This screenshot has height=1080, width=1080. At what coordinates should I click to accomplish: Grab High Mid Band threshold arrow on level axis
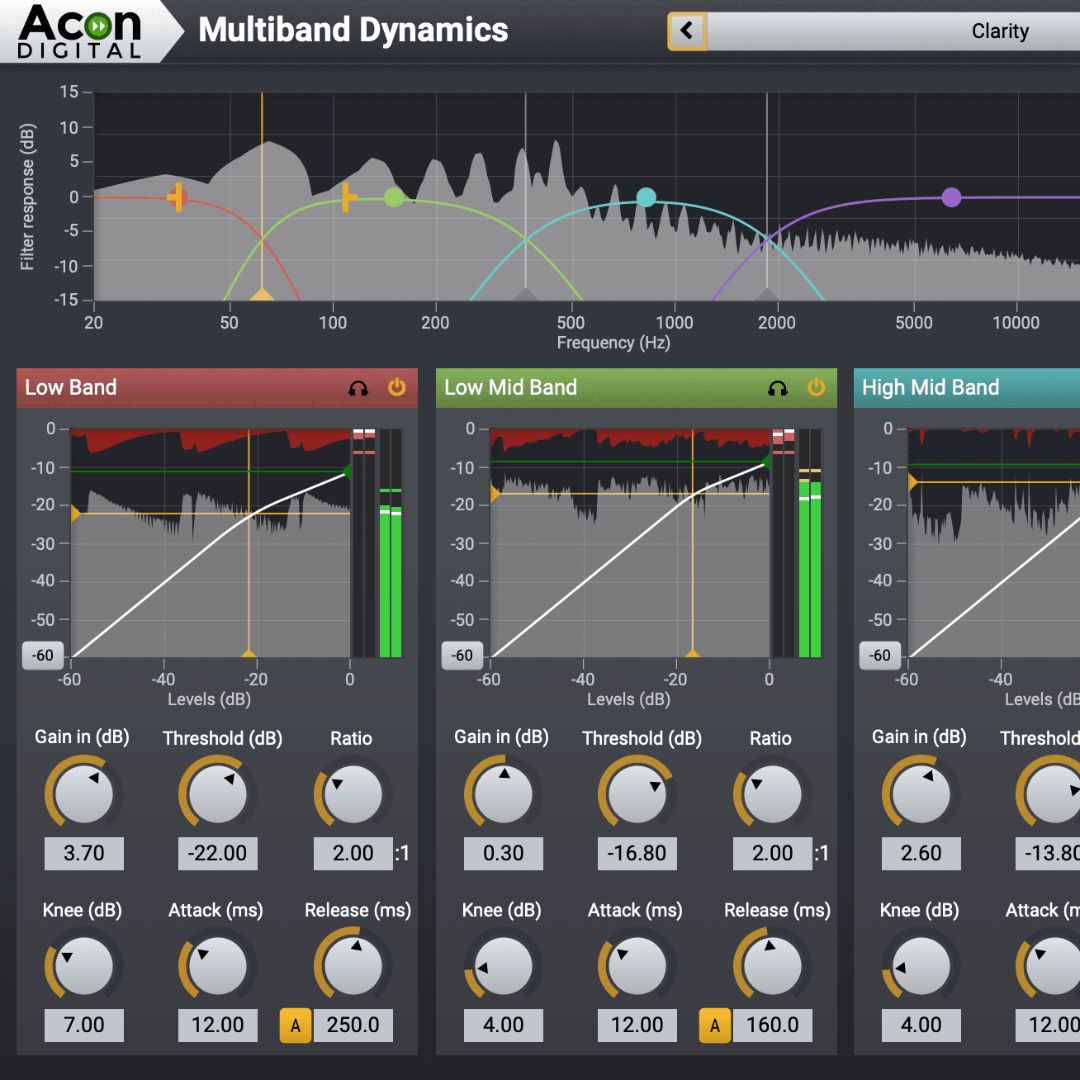point(912,482)
